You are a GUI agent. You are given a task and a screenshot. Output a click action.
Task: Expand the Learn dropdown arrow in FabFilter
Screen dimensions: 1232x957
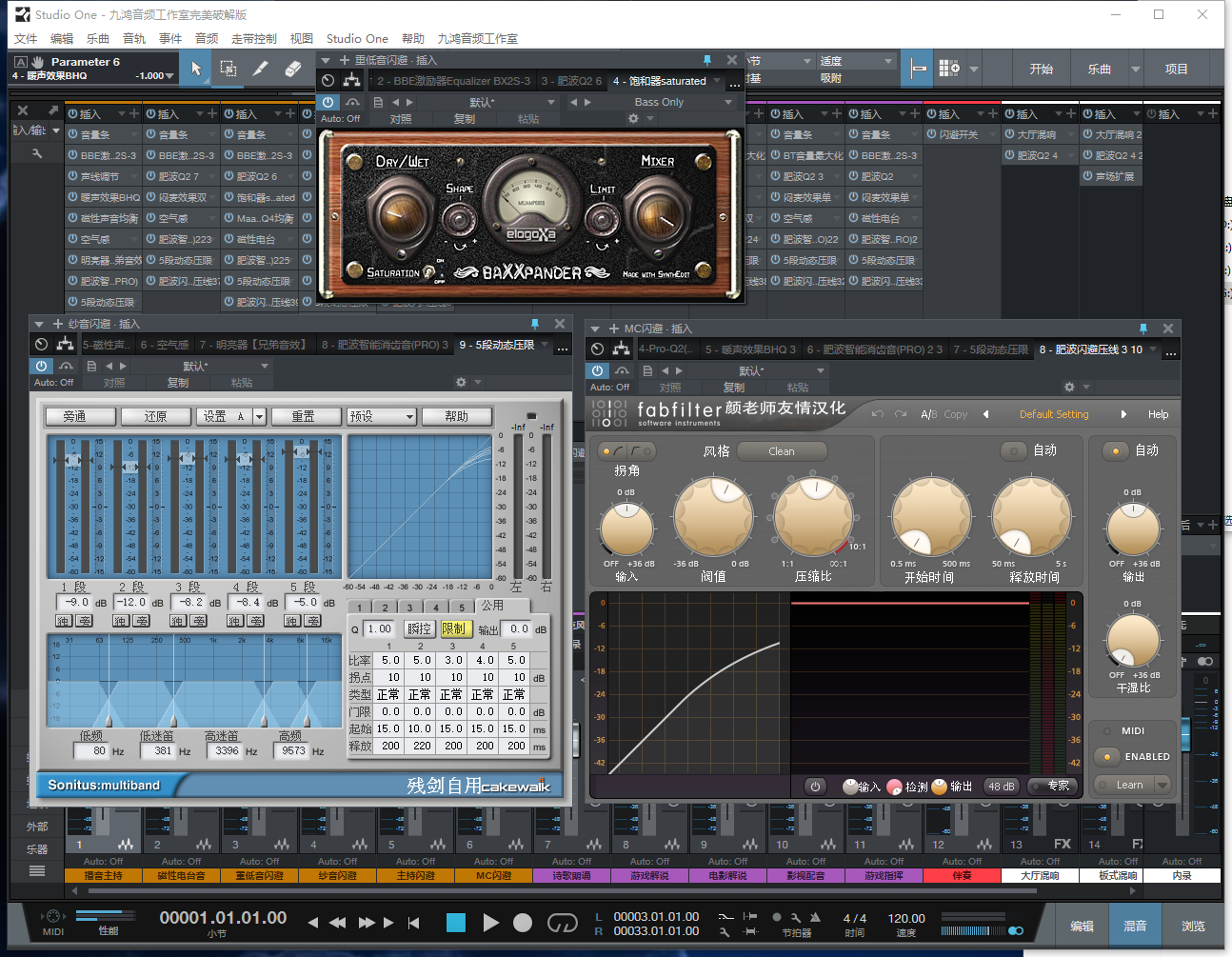pos(1162,785)
